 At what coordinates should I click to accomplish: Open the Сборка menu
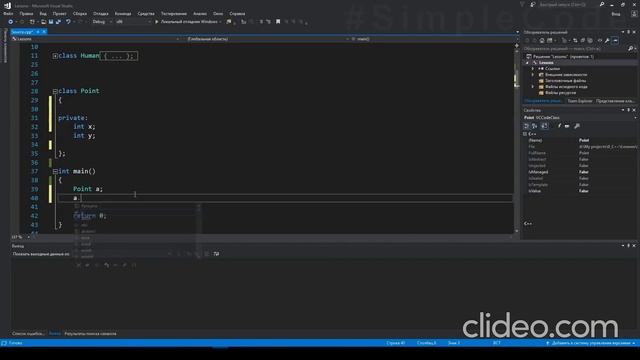[x=80, y=13]
